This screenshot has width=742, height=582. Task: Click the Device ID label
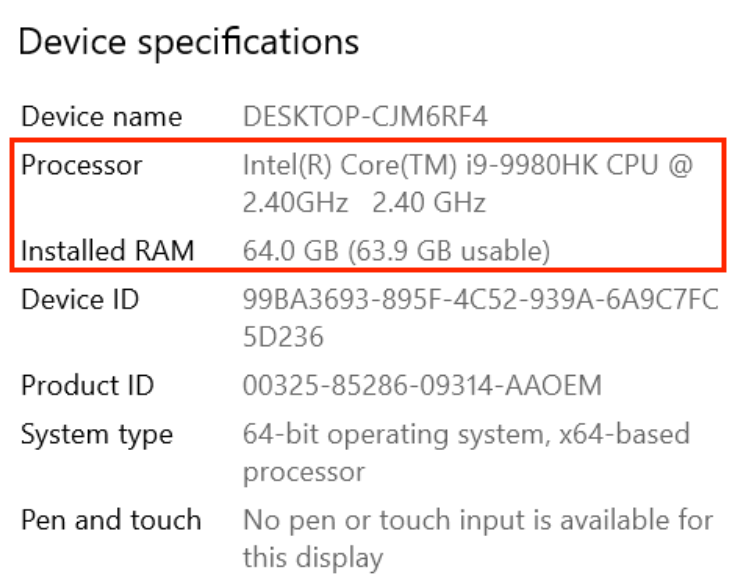pos(80,300)
